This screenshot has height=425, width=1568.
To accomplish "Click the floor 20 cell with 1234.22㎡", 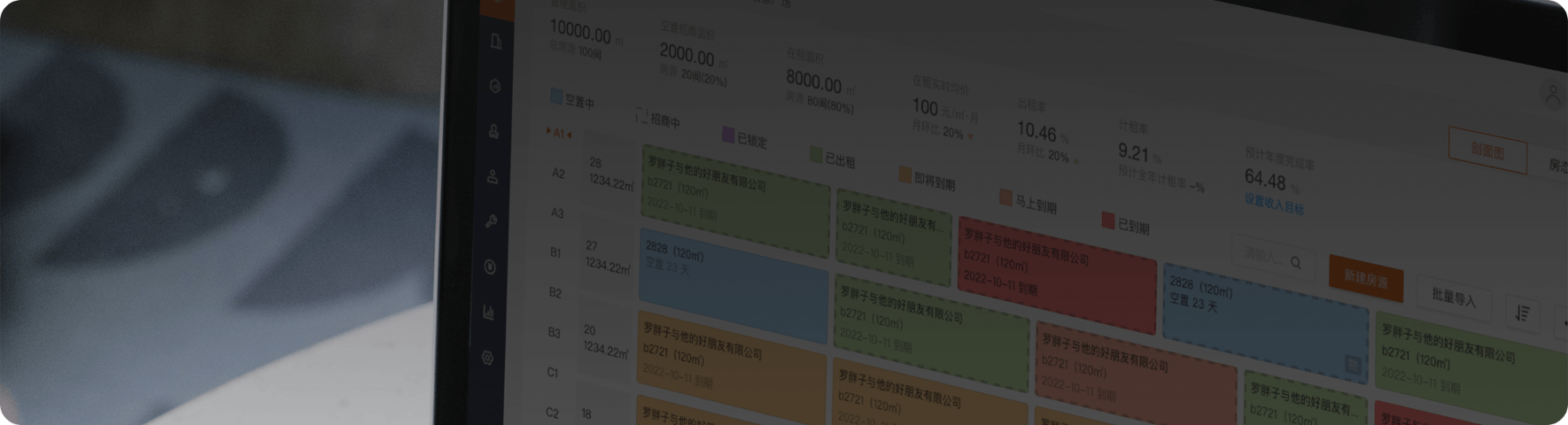I will pyautogui.click(x=605, y=339).
